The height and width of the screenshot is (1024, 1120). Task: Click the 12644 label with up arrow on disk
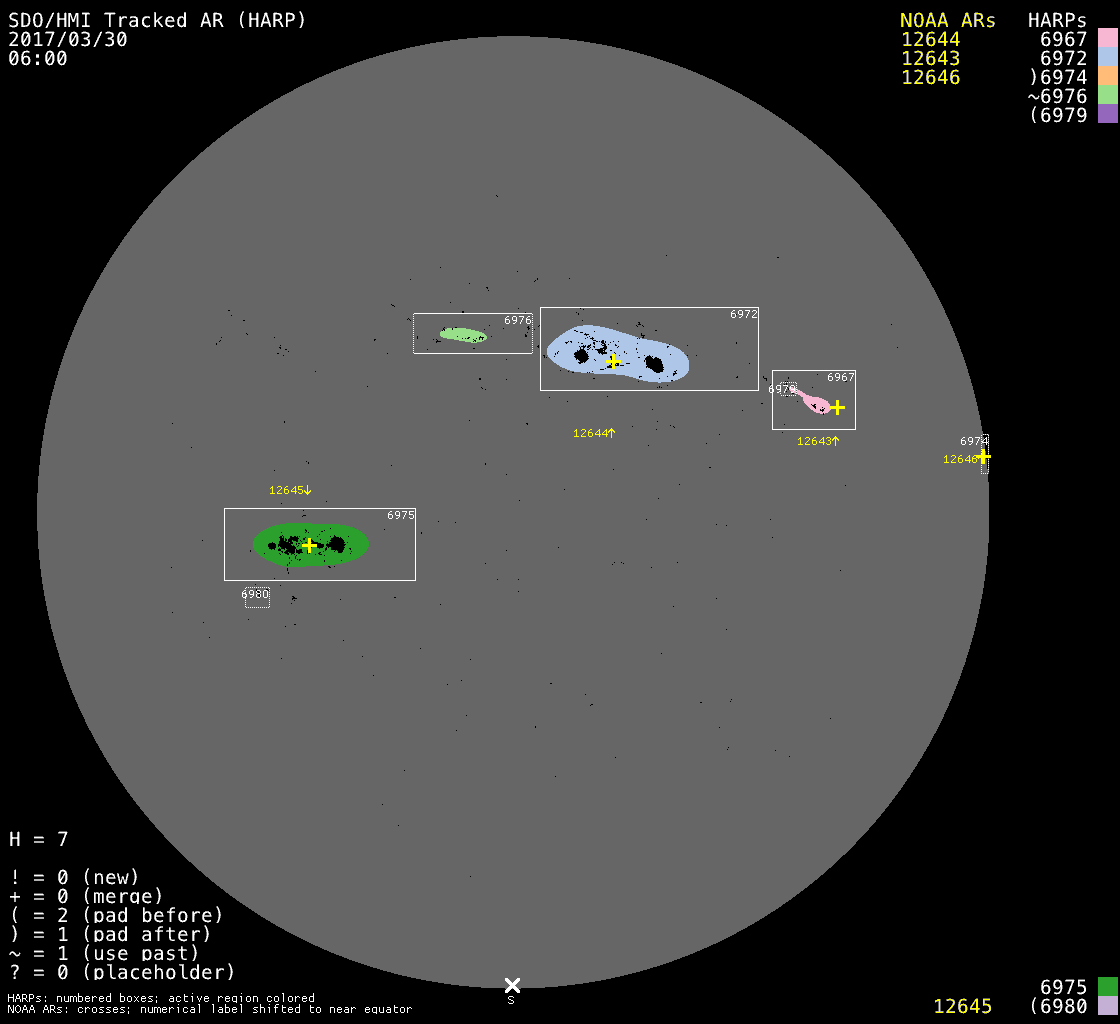(594, 433)
